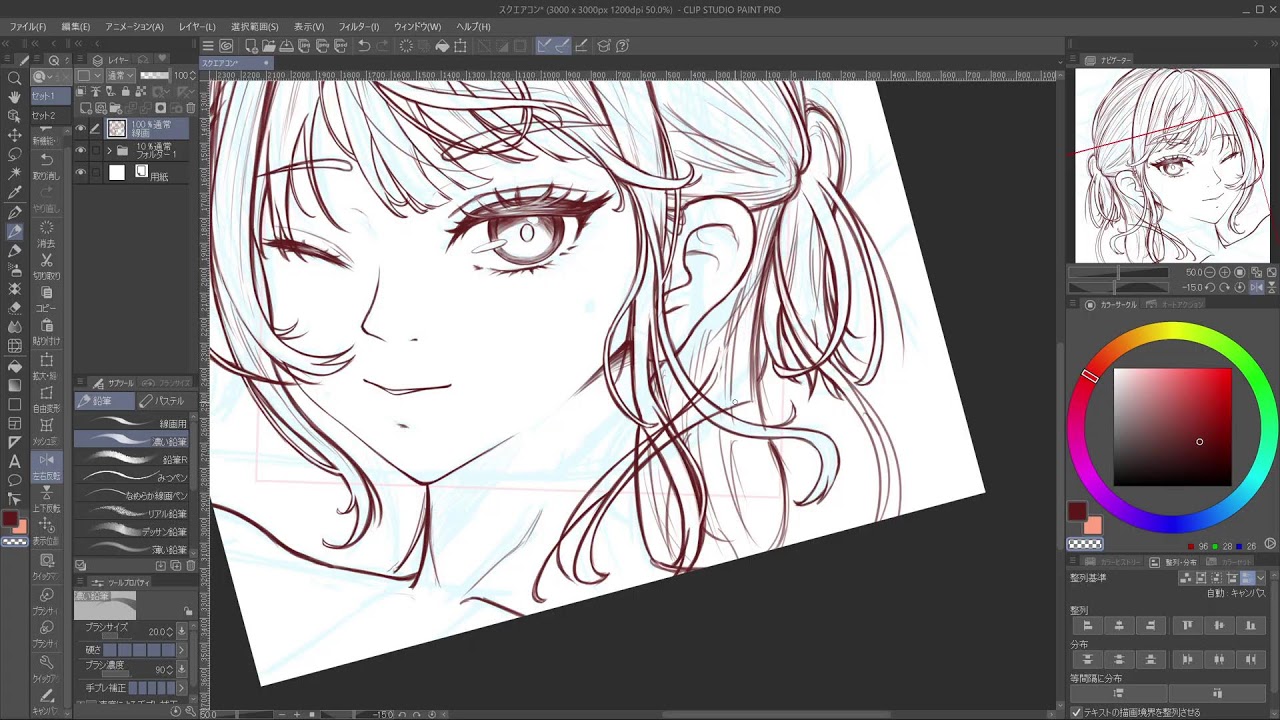The height and width of the screenshot is (720, 1280).
Task: Open ファイル(F) menu
Action: point(27,27)
